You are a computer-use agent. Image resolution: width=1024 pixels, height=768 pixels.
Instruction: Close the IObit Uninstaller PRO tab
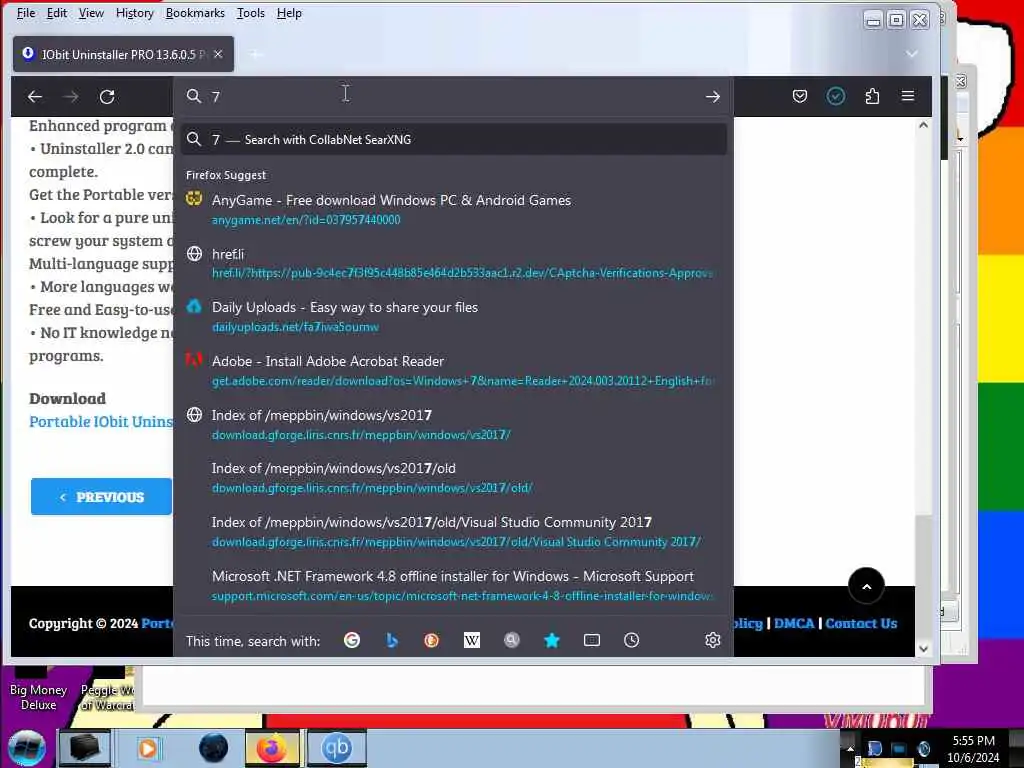point(218,54)
